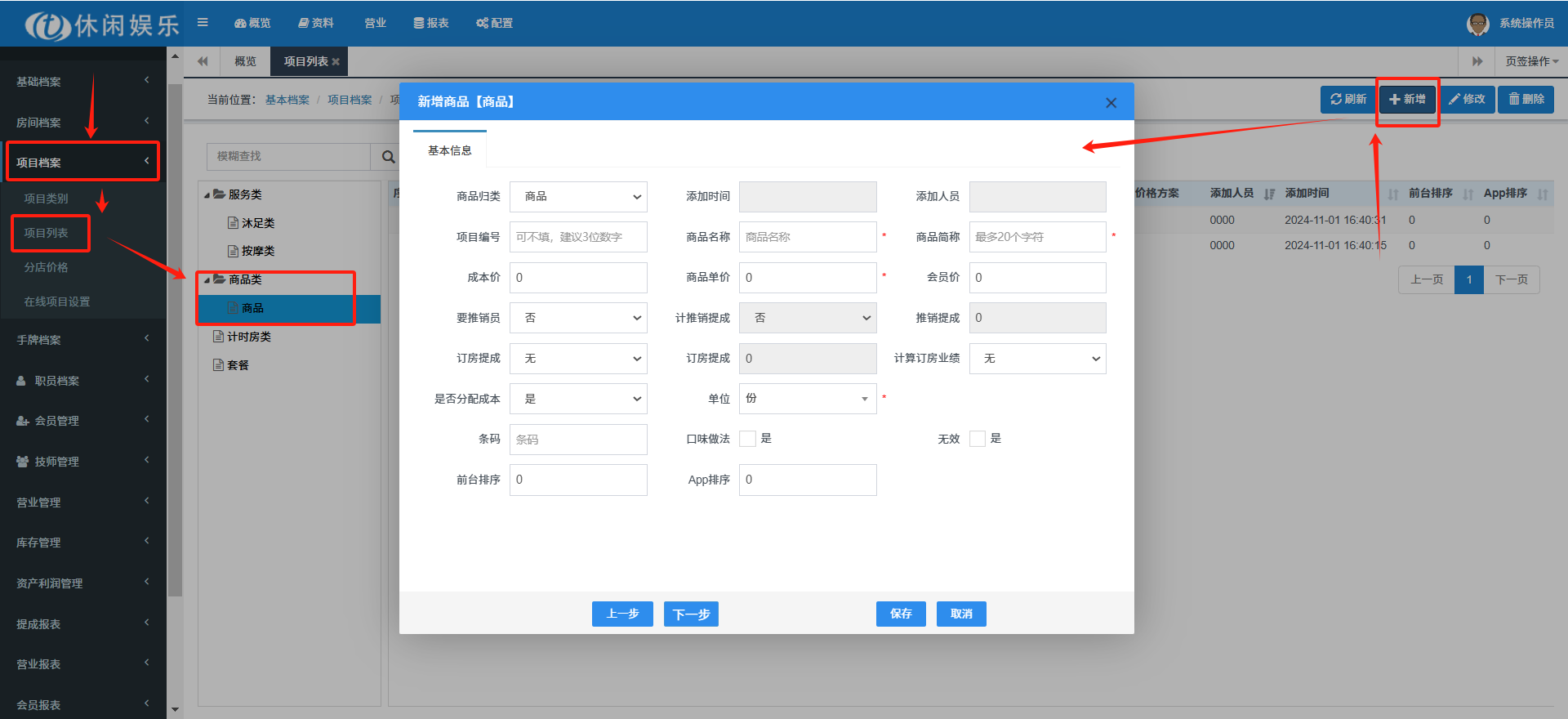Click the trash 删除 button

point(1526,100)
